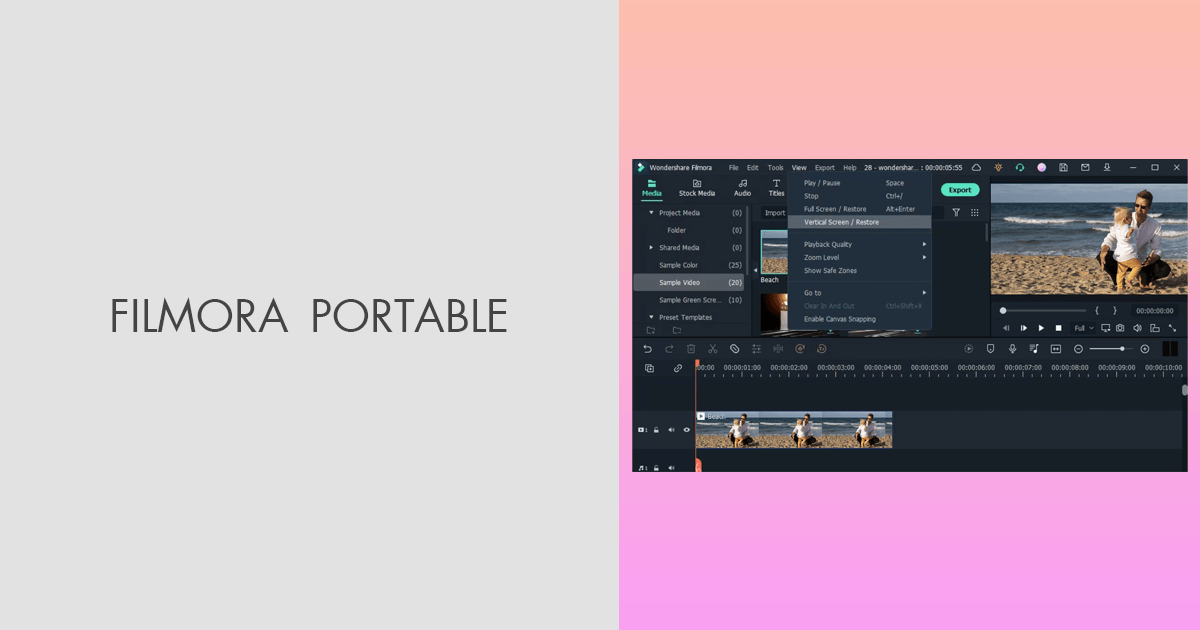Click the scissors split tool in the toolbar
Viewport: 1200px width, 630px height.
pos(712,349)
